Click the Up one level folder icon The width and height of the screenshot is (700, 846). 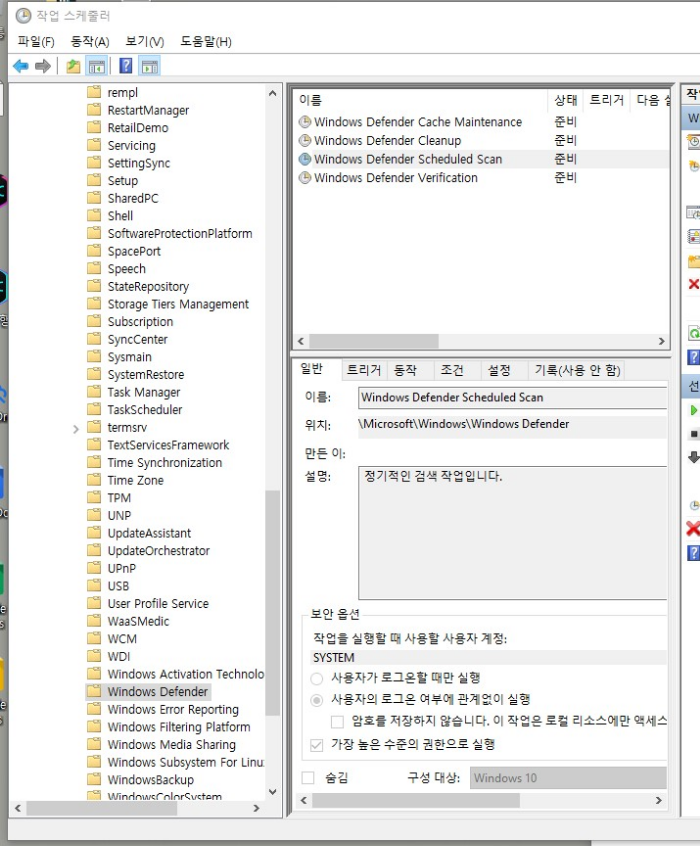click(x=73, y=66)
